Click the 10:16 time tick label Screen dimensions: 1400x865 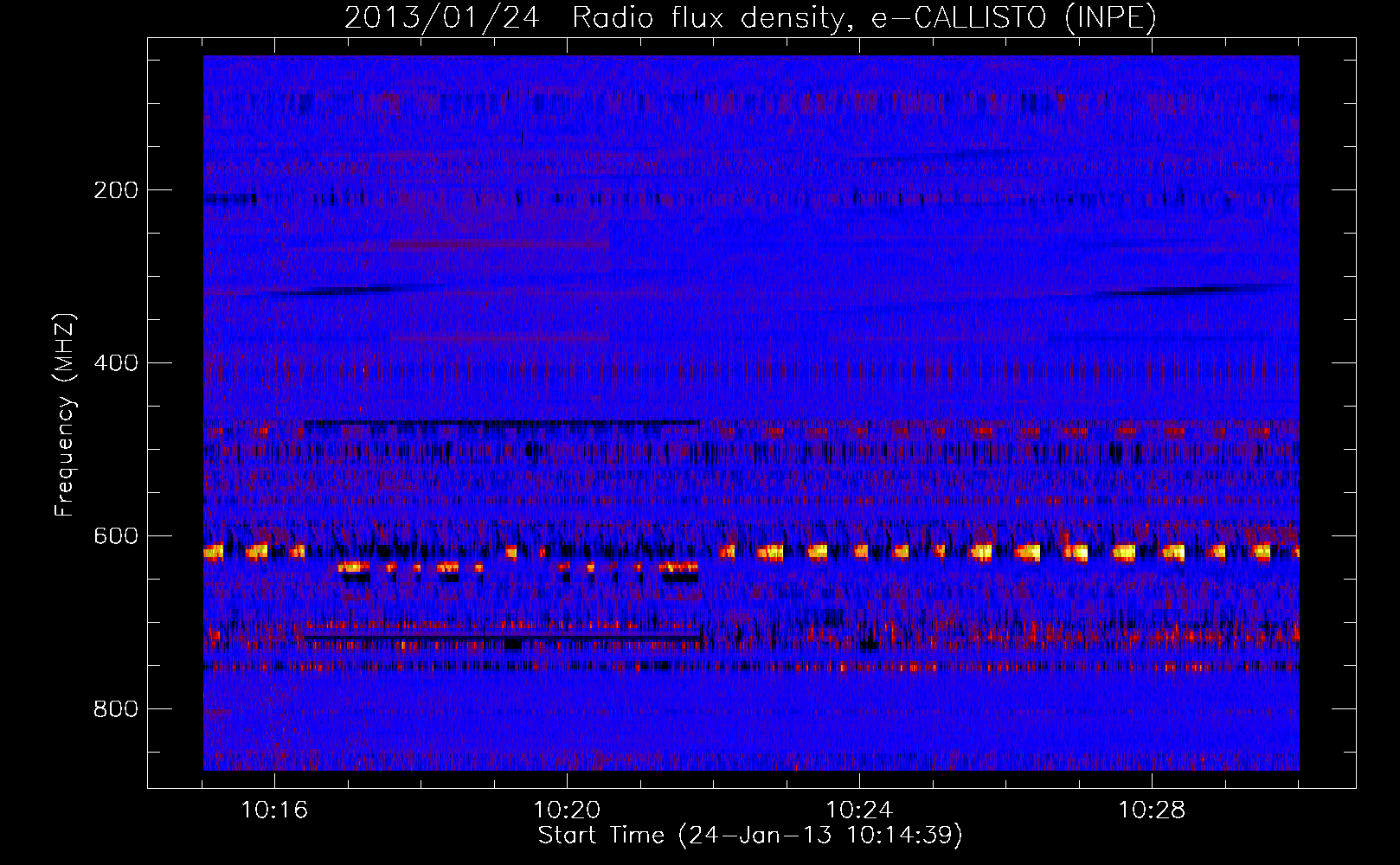coord(274,811)
